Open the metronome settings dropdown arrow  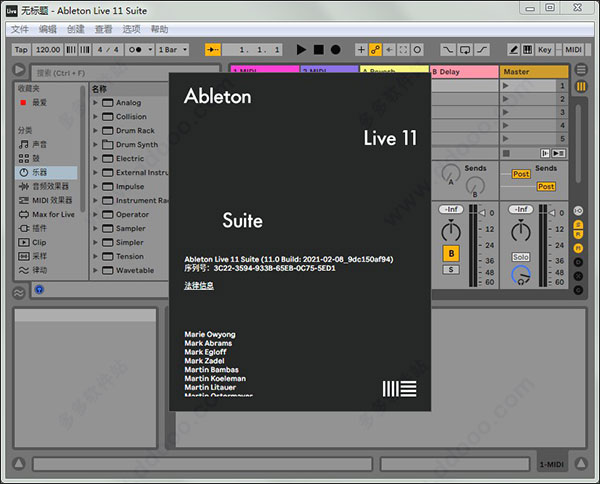click(150, 50)
